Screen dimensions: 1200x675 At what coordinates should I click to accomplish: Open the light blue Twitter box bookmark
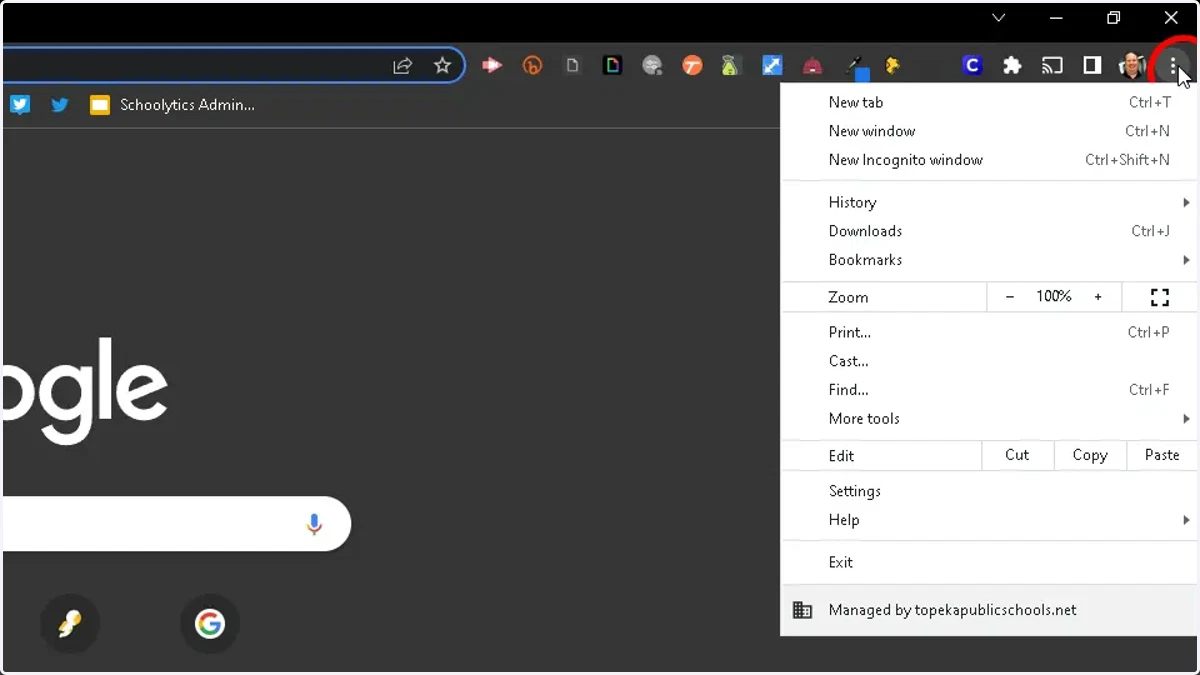[x=20, y=104]
